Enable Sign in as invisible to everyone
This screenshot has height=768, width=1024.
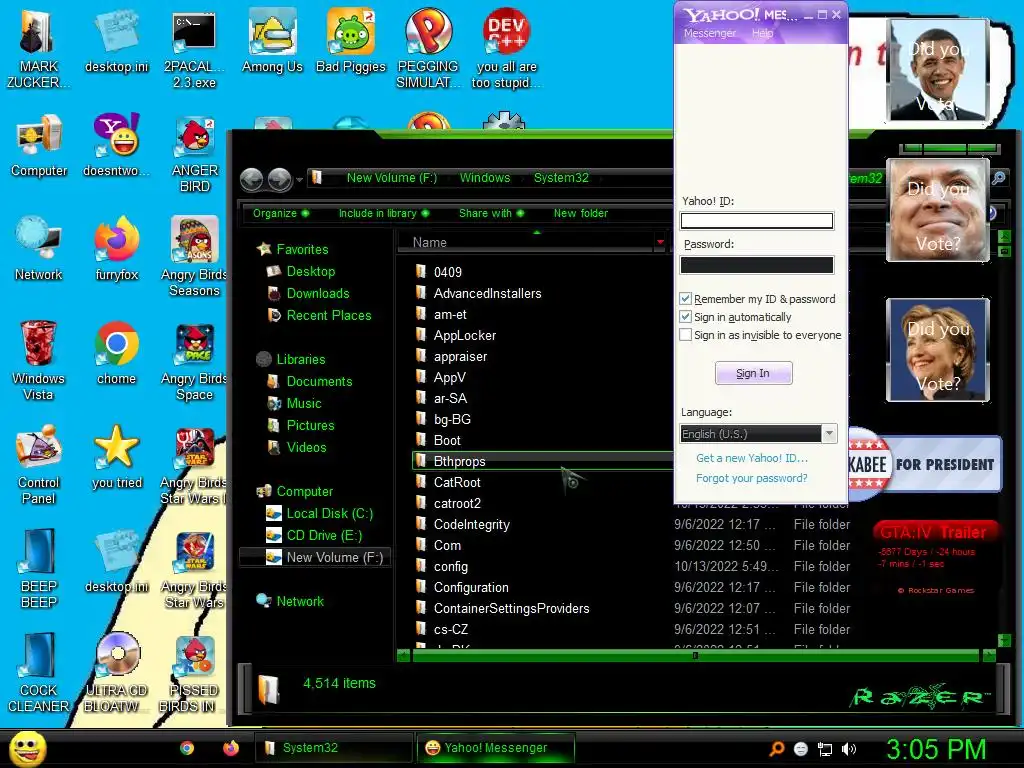click(x=685, y=335)
